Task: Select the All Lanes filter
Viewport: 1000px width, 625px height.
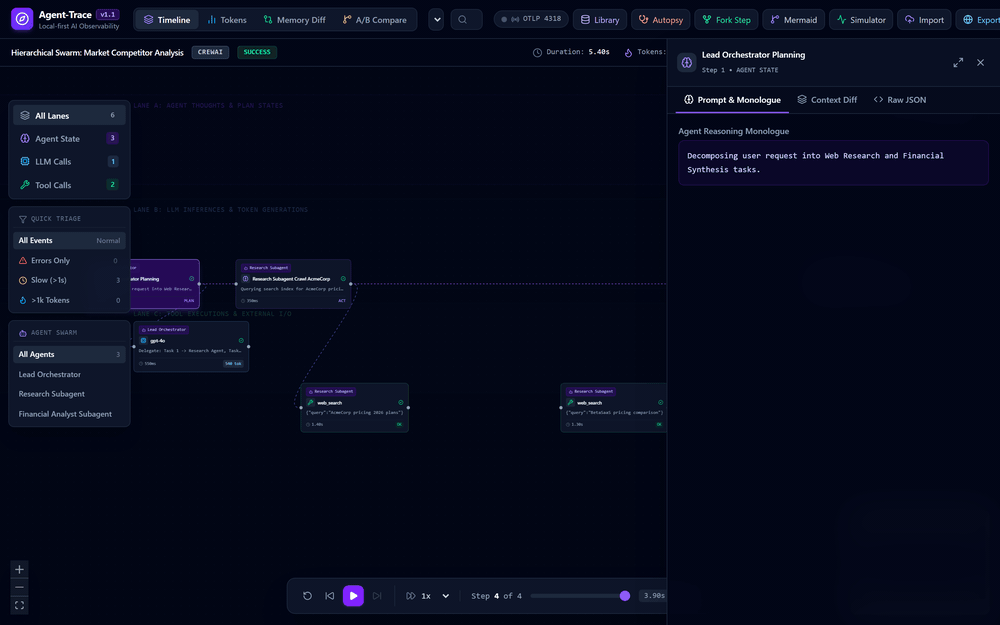Action: coord(70,115)
